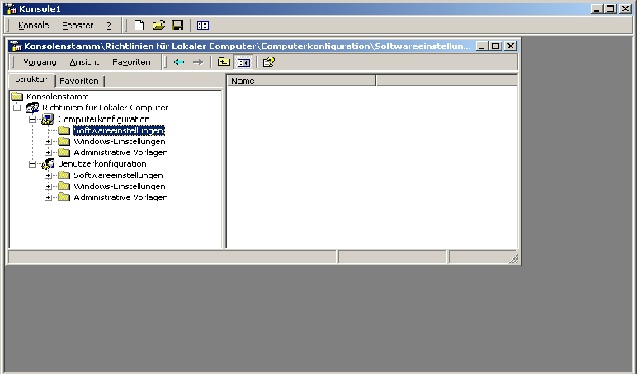This screenshot has height=374, width=637.
Task: Collapse the Benutzerkonfiguration node
Action: coord(32,164)
